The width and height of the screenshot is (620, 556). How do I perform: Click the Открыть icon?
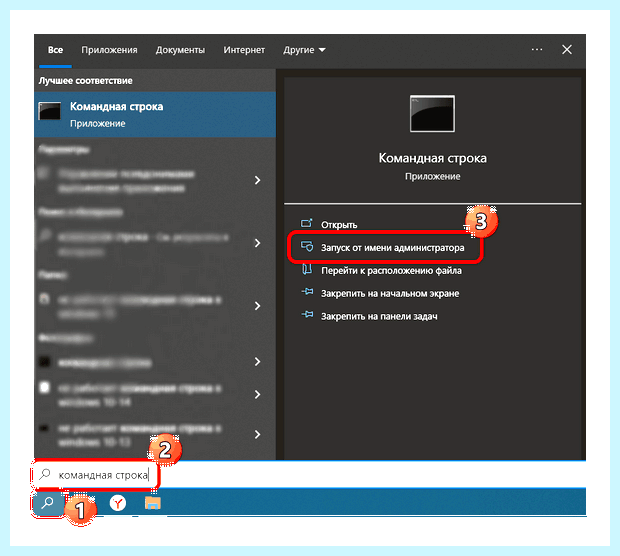tap(307, 223)
